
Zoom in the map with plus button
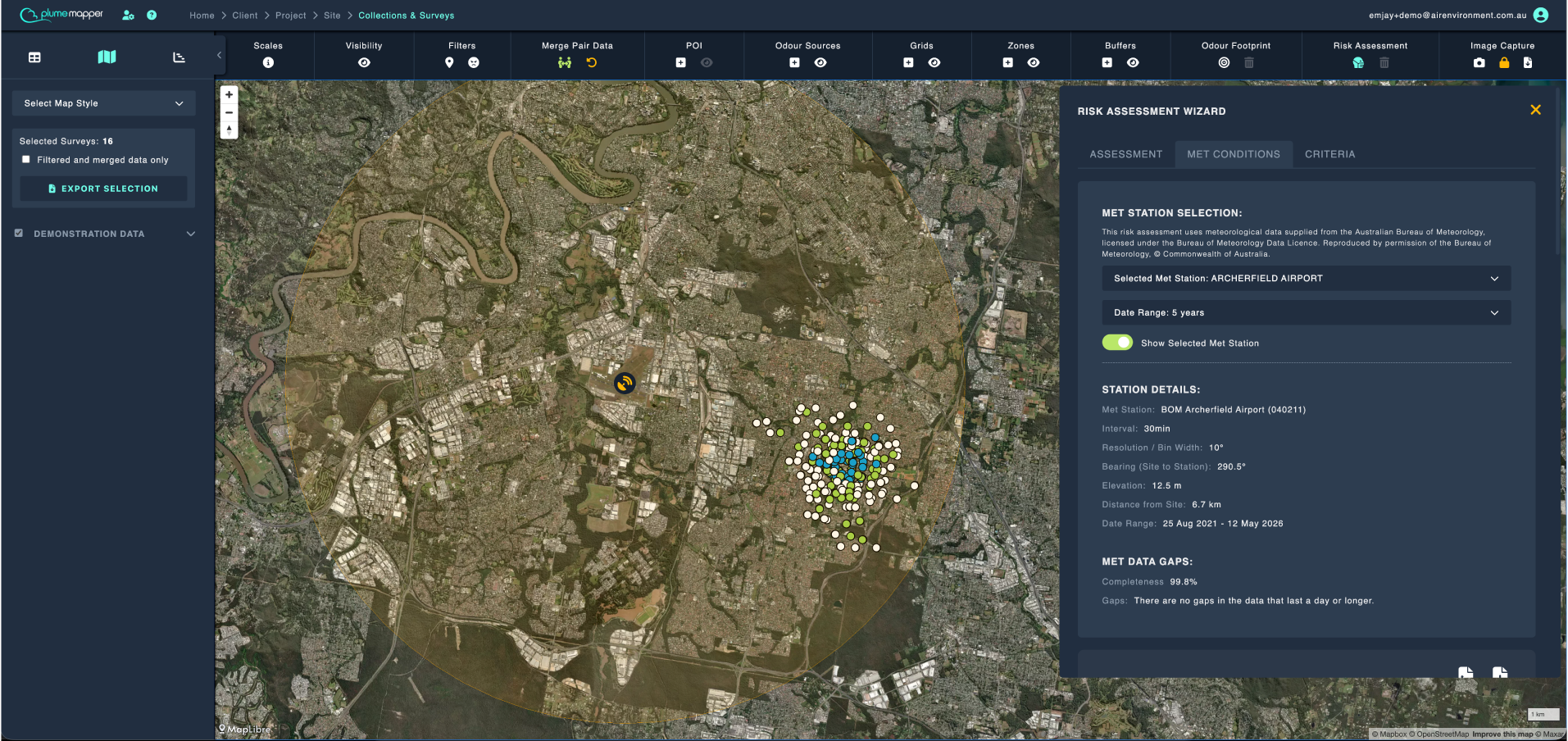[230, 95]
